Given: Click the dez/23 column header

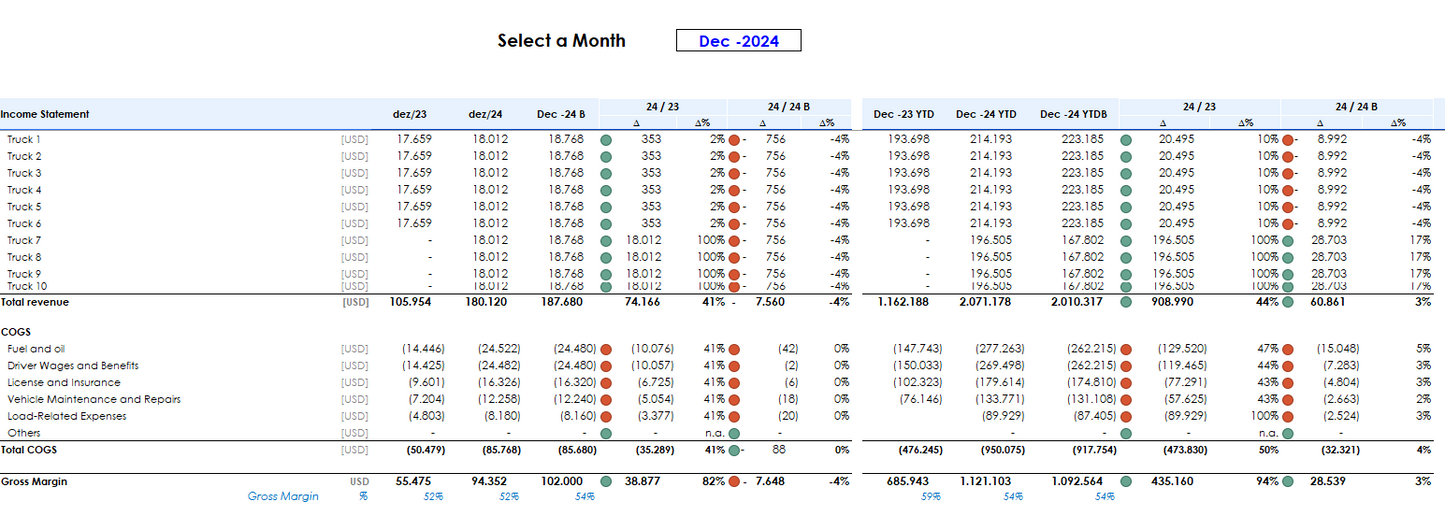Looking at the screenshot, I should pyautogui.click(x=411, y=114).
